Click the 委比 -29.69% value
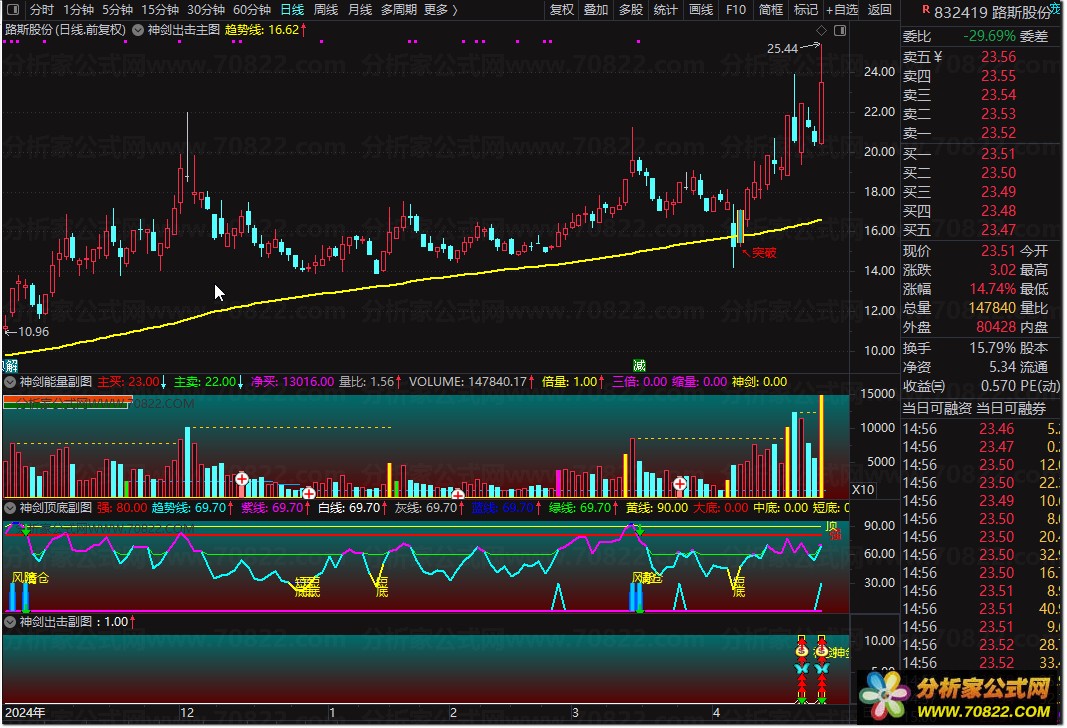 click(989, 36)
